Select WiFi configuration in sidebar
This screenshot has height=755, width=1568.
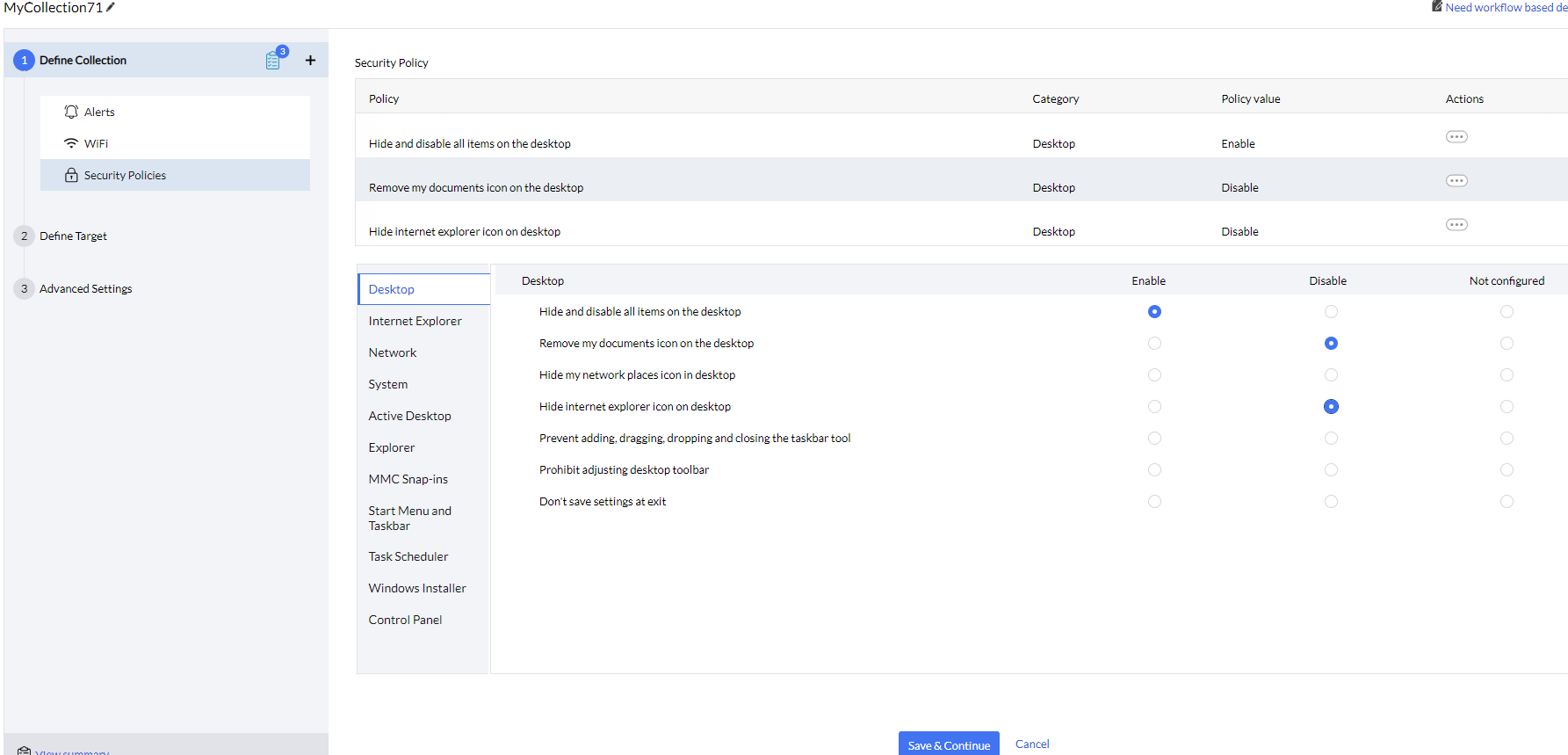click(x=96, y=143)
